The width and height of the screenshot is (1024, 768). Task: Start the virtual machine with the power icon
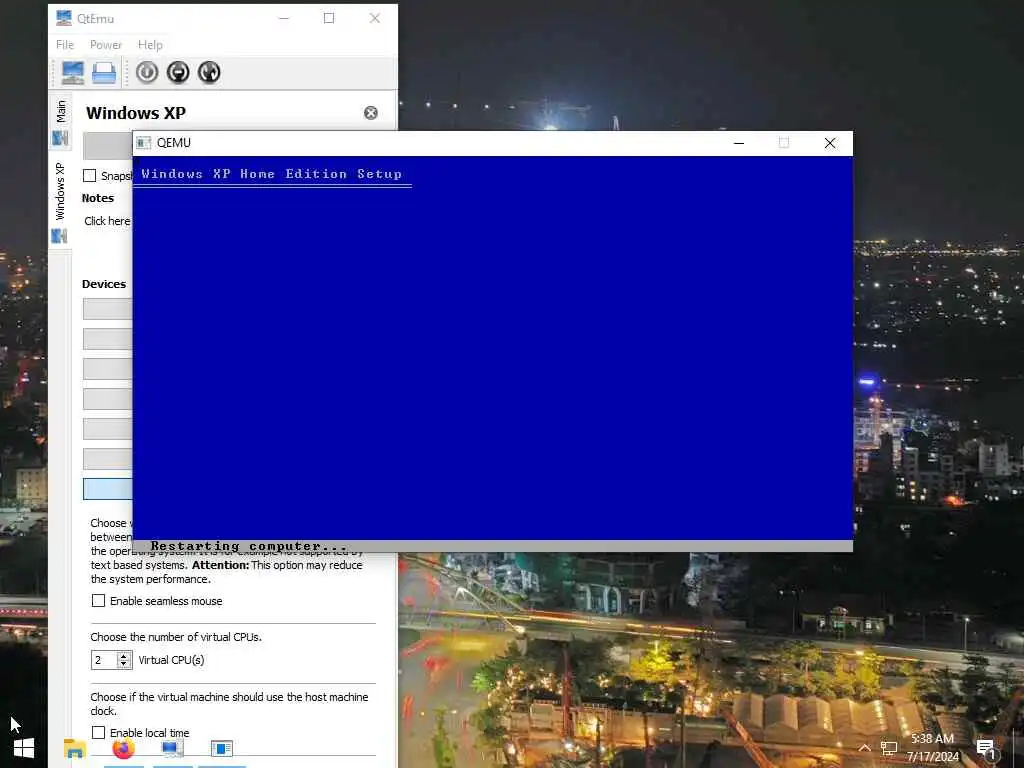click(x=147, y=72)
